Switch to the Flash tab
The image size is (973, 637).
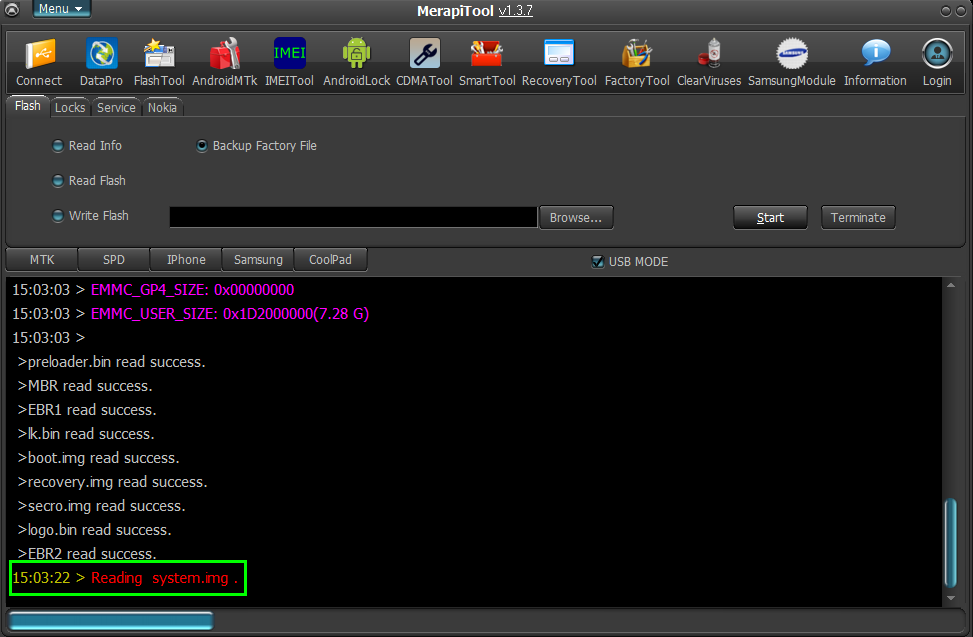[x=27, y=106]
